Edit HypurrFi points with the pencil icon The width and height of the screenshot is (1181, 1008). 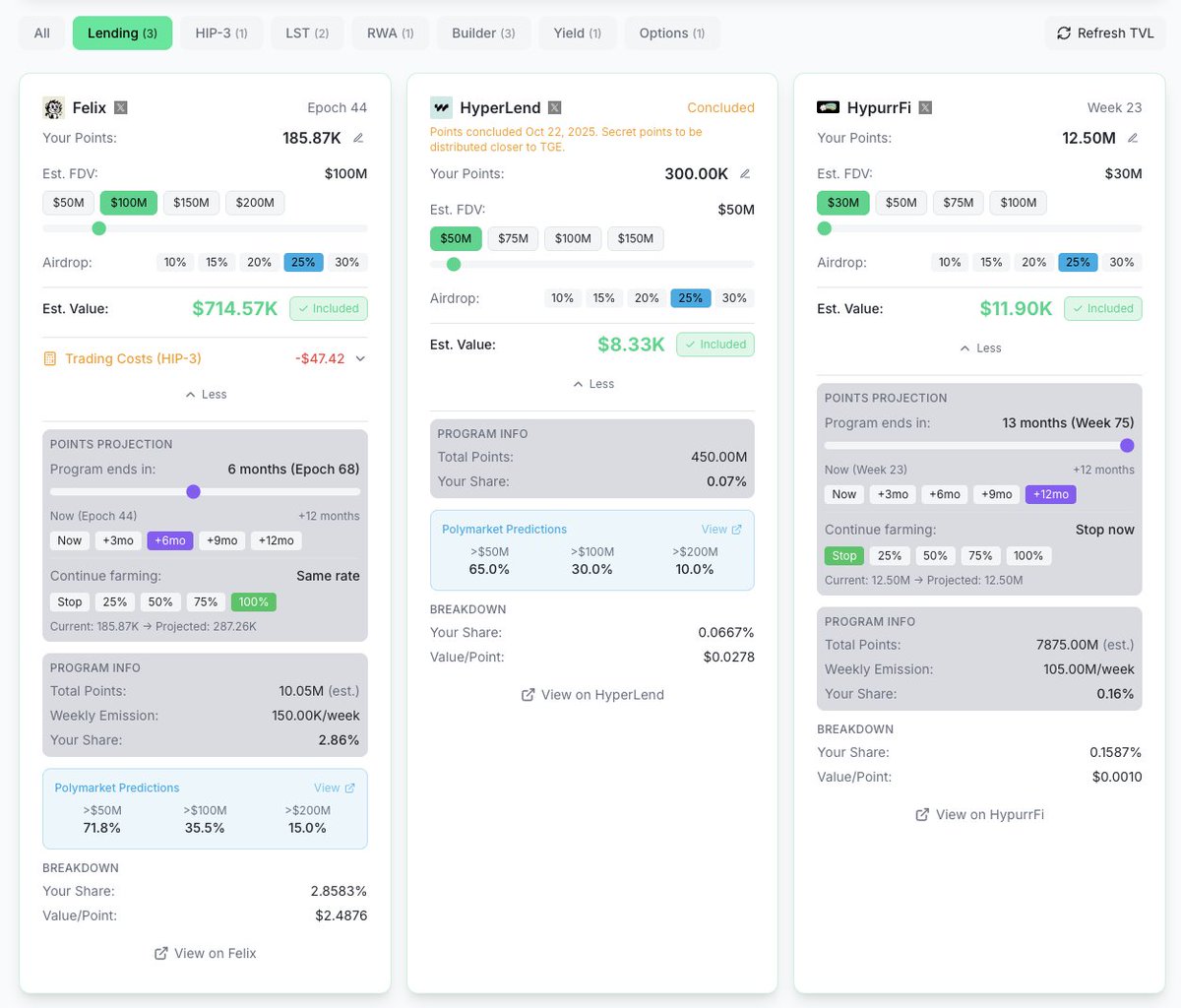tap(1133, 138)
